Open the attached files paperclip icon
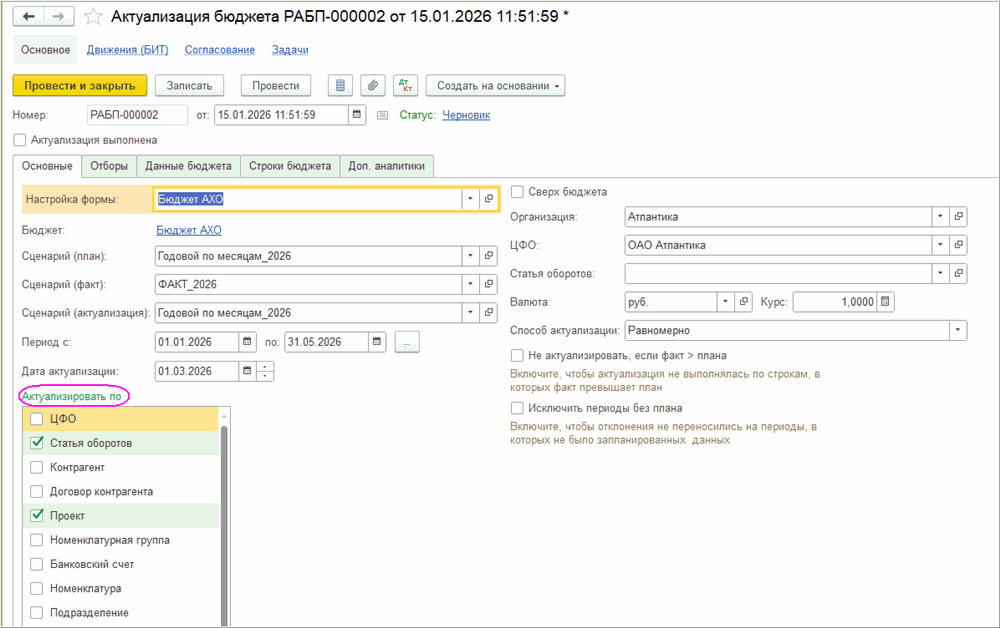Image resolution: width=1000 pixels, height=628 pixels. click(373, 86)
